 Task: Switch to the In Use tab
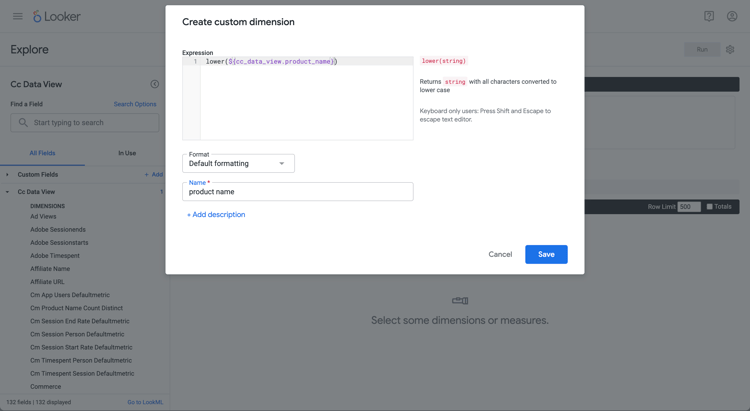(127, 153)
